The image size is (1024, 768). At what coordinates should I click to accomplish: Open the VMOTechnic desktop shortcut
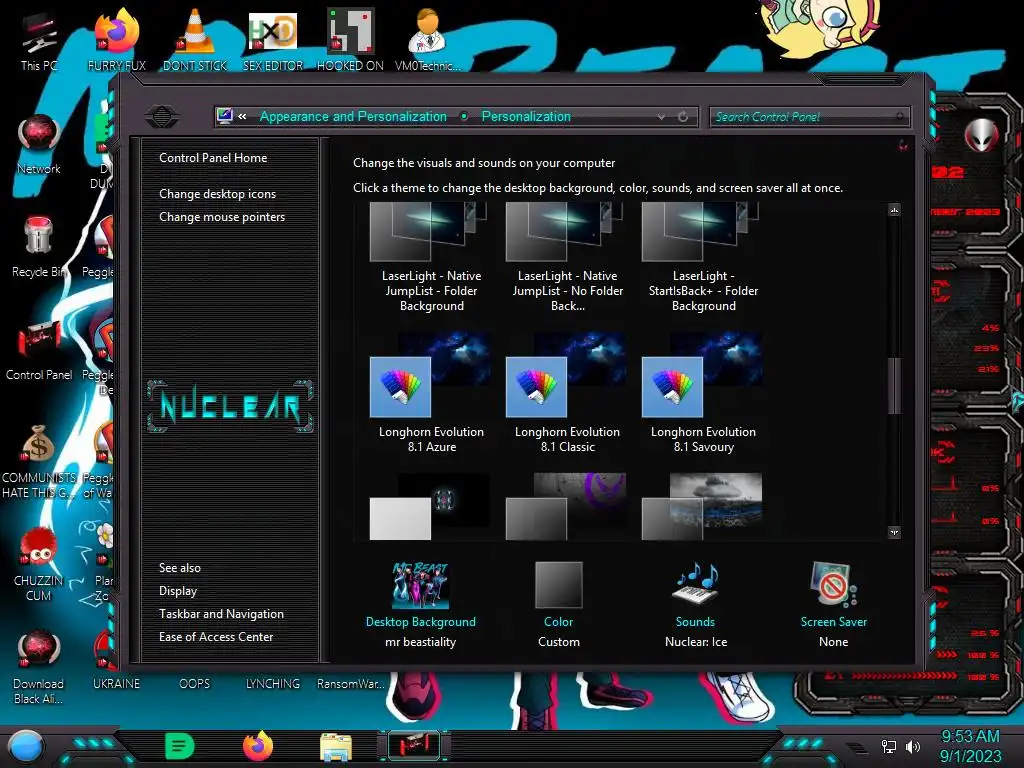[428, 40]
